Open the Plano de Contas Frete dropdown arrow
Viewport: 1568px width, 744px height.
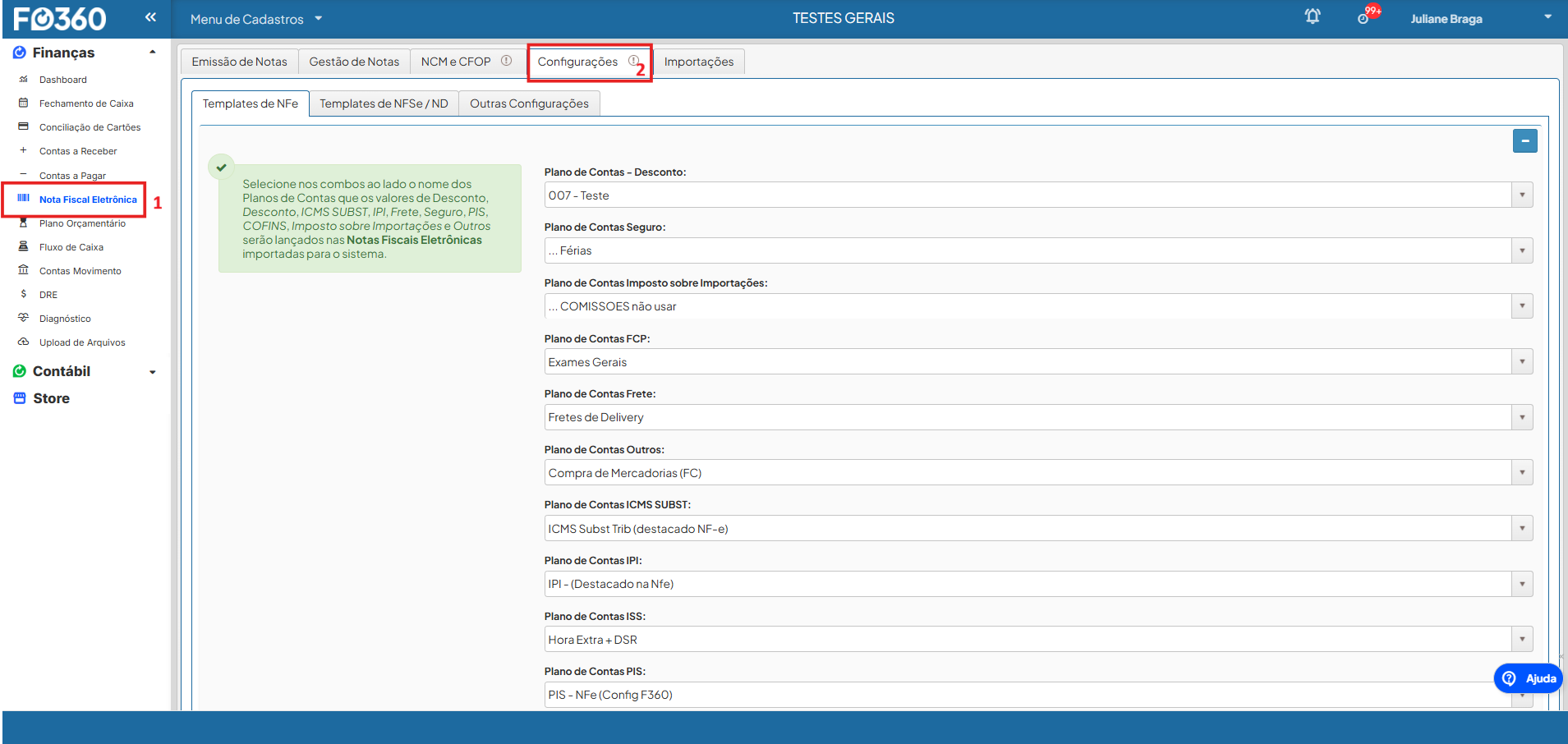pos(1522,417)
